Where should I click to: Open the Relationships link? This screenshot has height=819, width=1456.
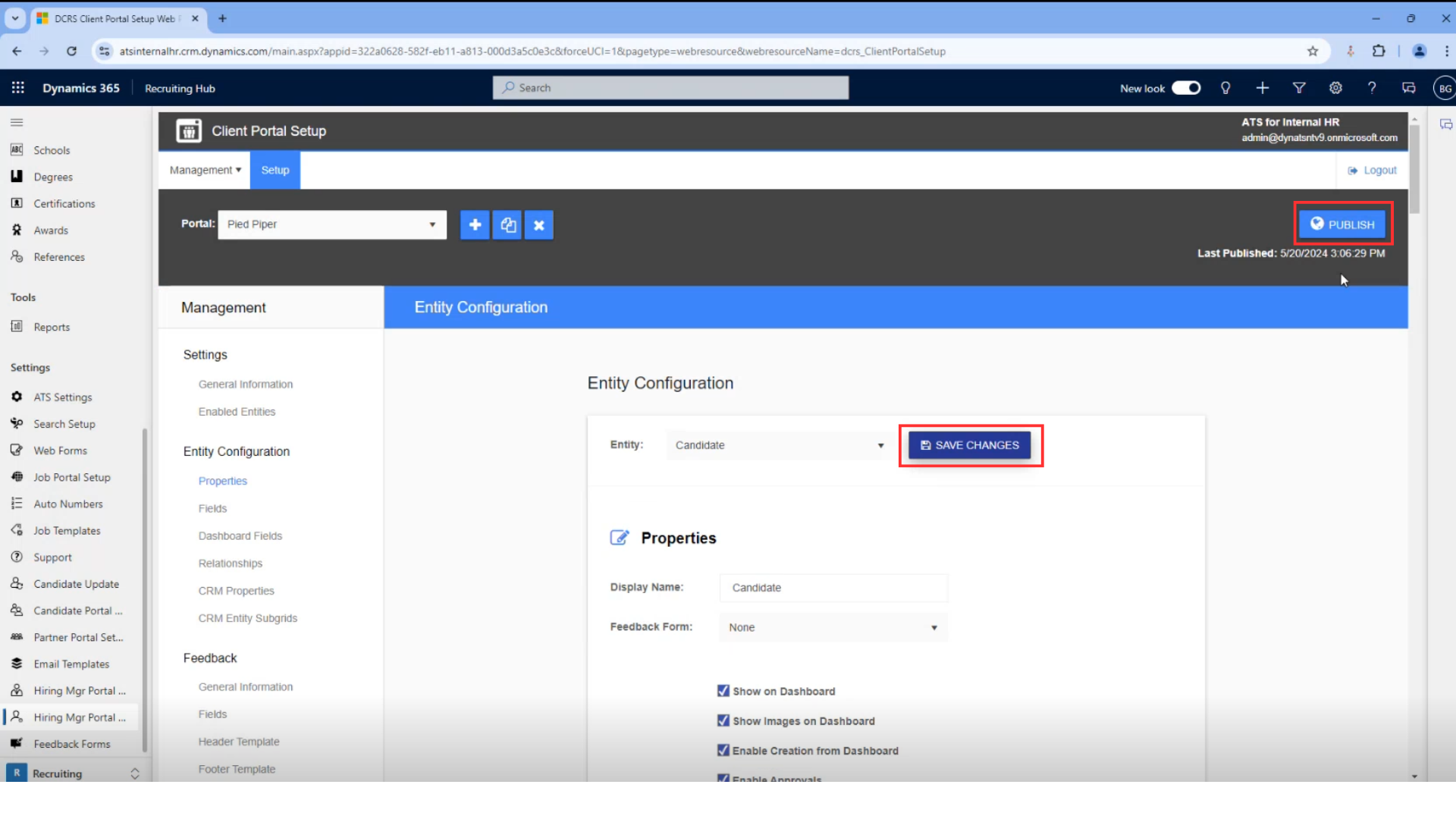click(231, 563)
